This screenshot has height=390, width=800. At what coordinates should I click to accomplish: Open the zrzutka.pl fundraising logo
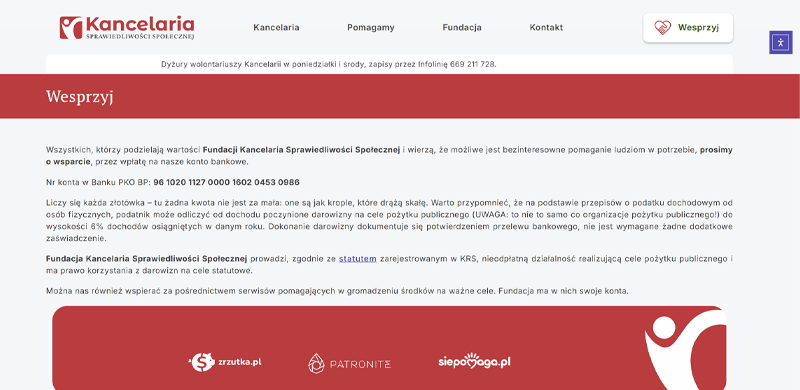tap(225, 362)
